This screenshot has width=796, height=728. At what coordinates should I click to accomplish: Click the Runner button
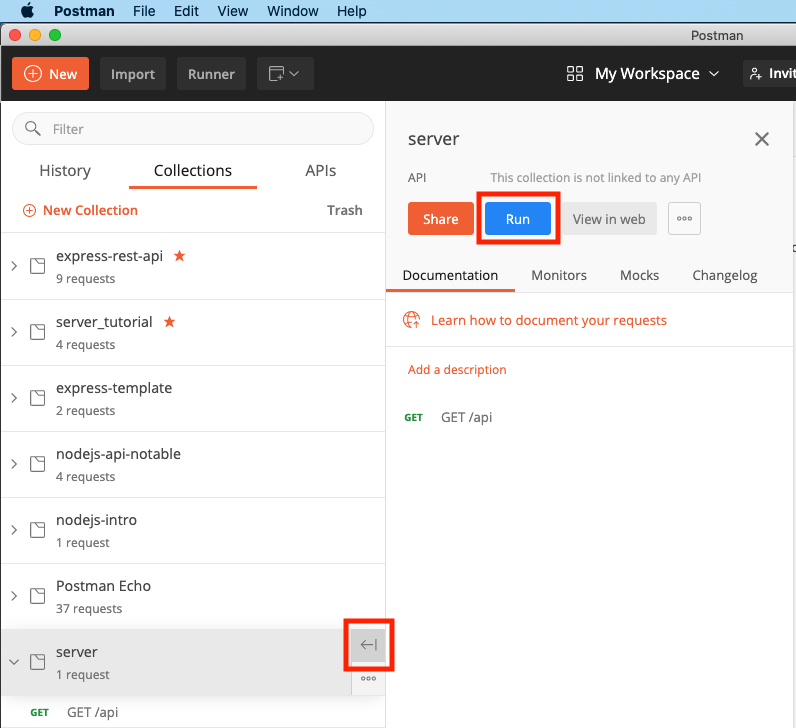click(x=211, y=74)
